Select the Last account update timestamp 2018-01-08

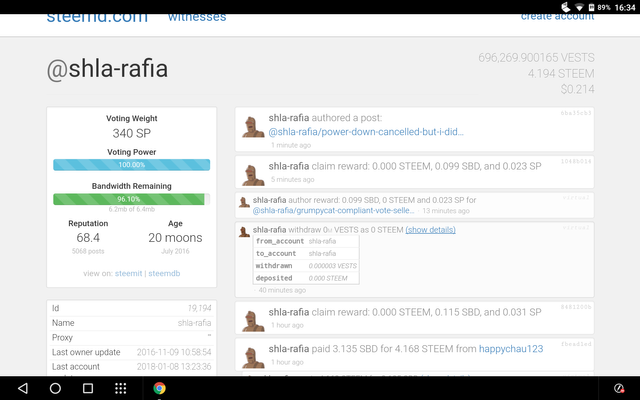(174, 367)
